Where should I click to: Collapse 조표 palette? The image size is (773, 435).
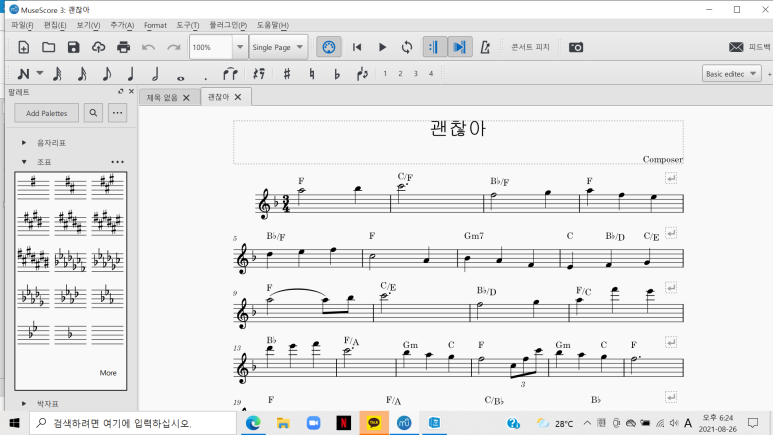(24, 162)
